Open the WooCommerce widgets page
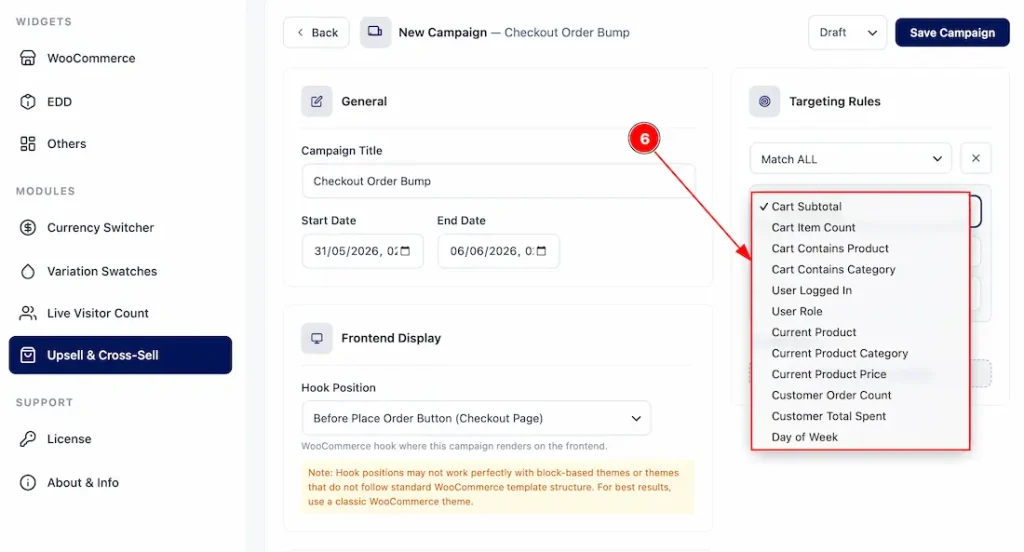This screenshot has height=552, width=1024. pyautogui.click(x=120, y=58)
